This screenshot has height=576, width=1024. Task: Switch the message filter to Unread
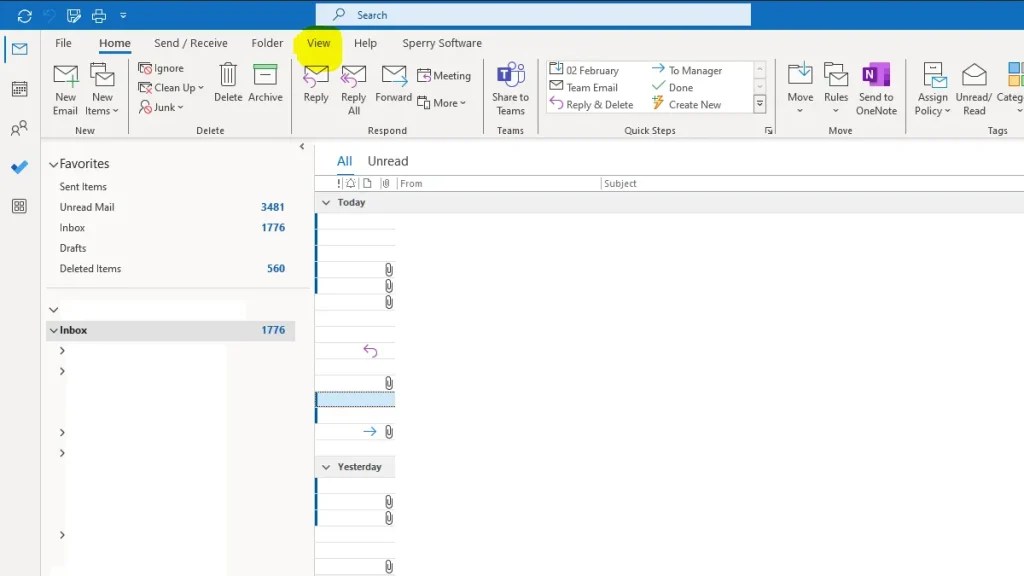(388, 160)
